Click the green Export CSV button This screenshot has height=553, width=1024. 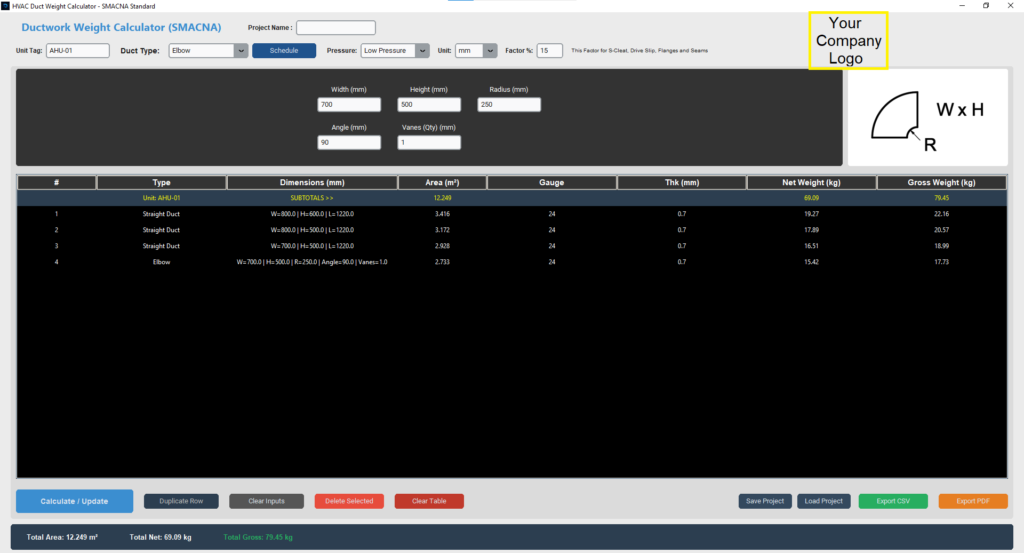tap(893, 501)
